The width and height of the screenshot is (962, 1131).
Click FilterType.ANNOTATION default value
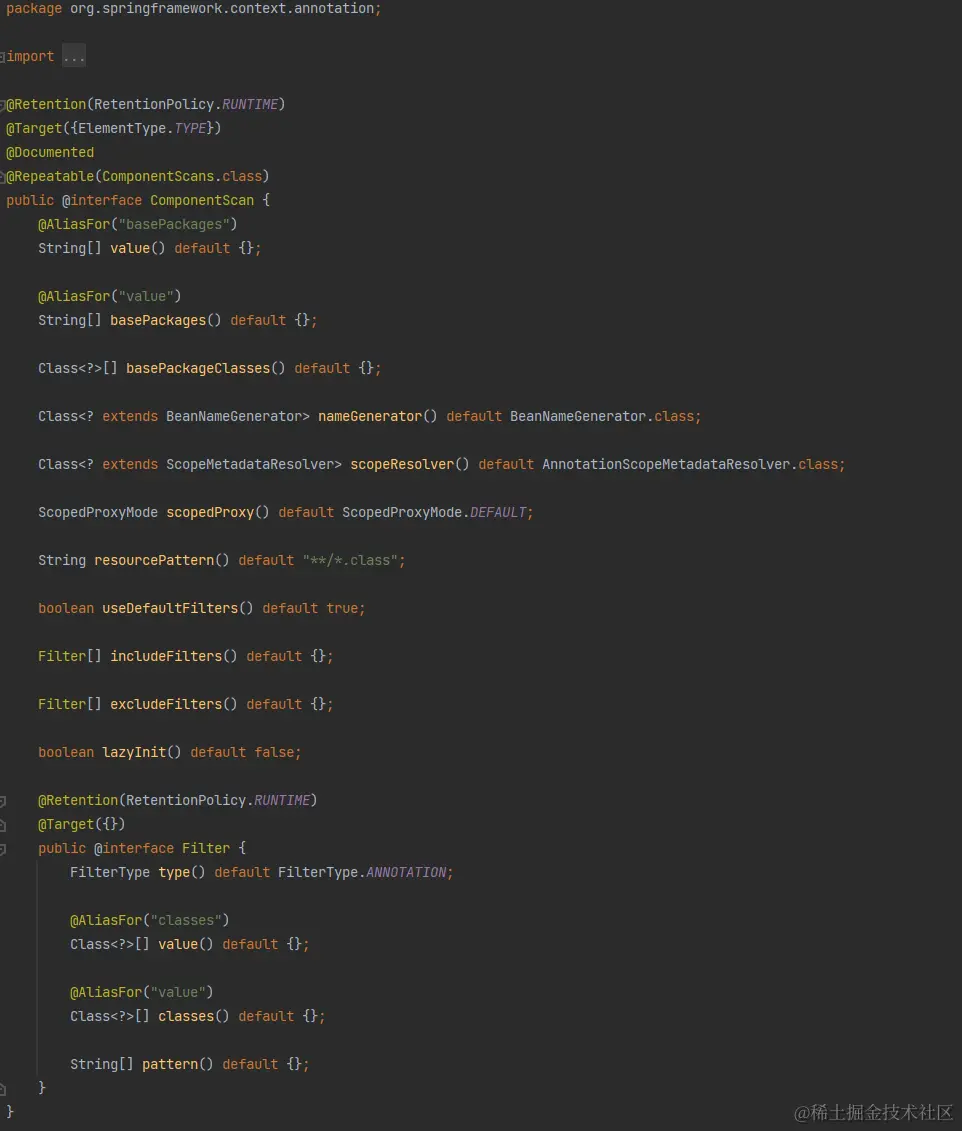(362, 873)
